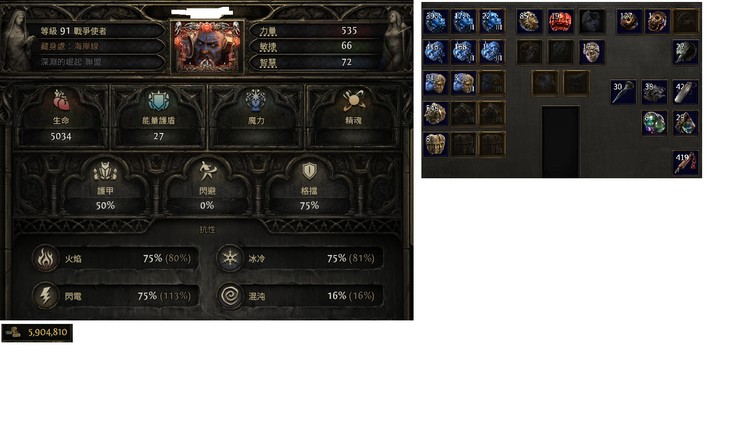This screenshot has height=422, width=750.
Task: Click the Fire resistance (火焰) flame icon
Action: [x=46, y=258]
